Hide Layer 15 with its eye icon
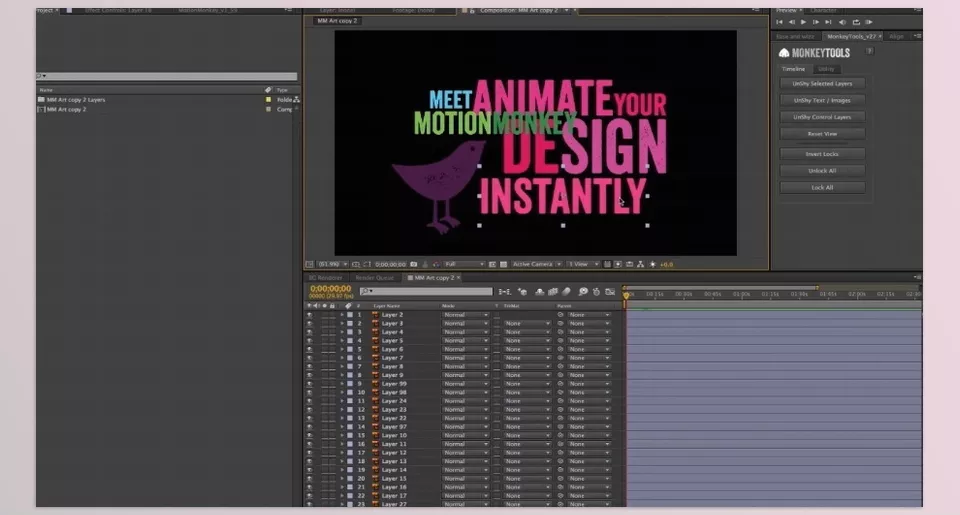960x515 pixels. [x=309, y=478]
